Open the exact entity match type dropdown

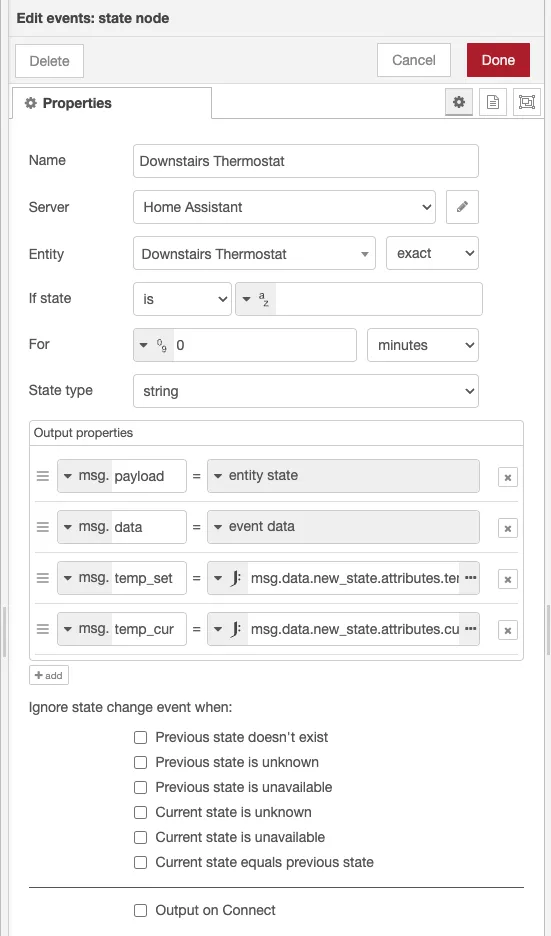tap(432, 253)
